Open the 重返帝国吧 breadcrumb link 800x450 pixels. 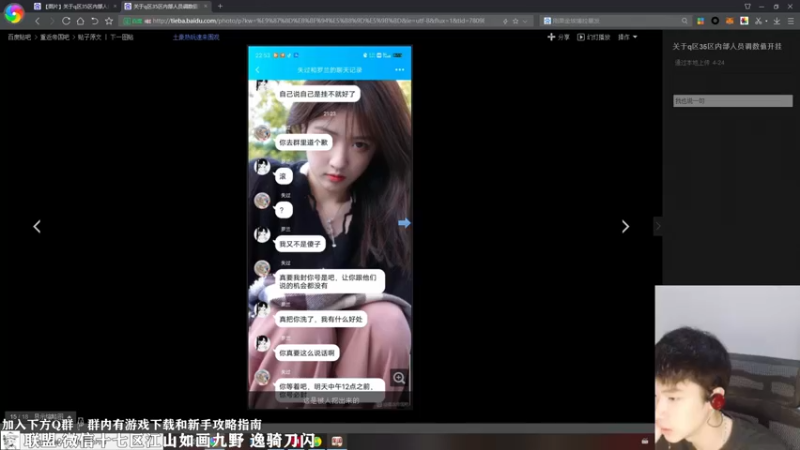point(55,37)
